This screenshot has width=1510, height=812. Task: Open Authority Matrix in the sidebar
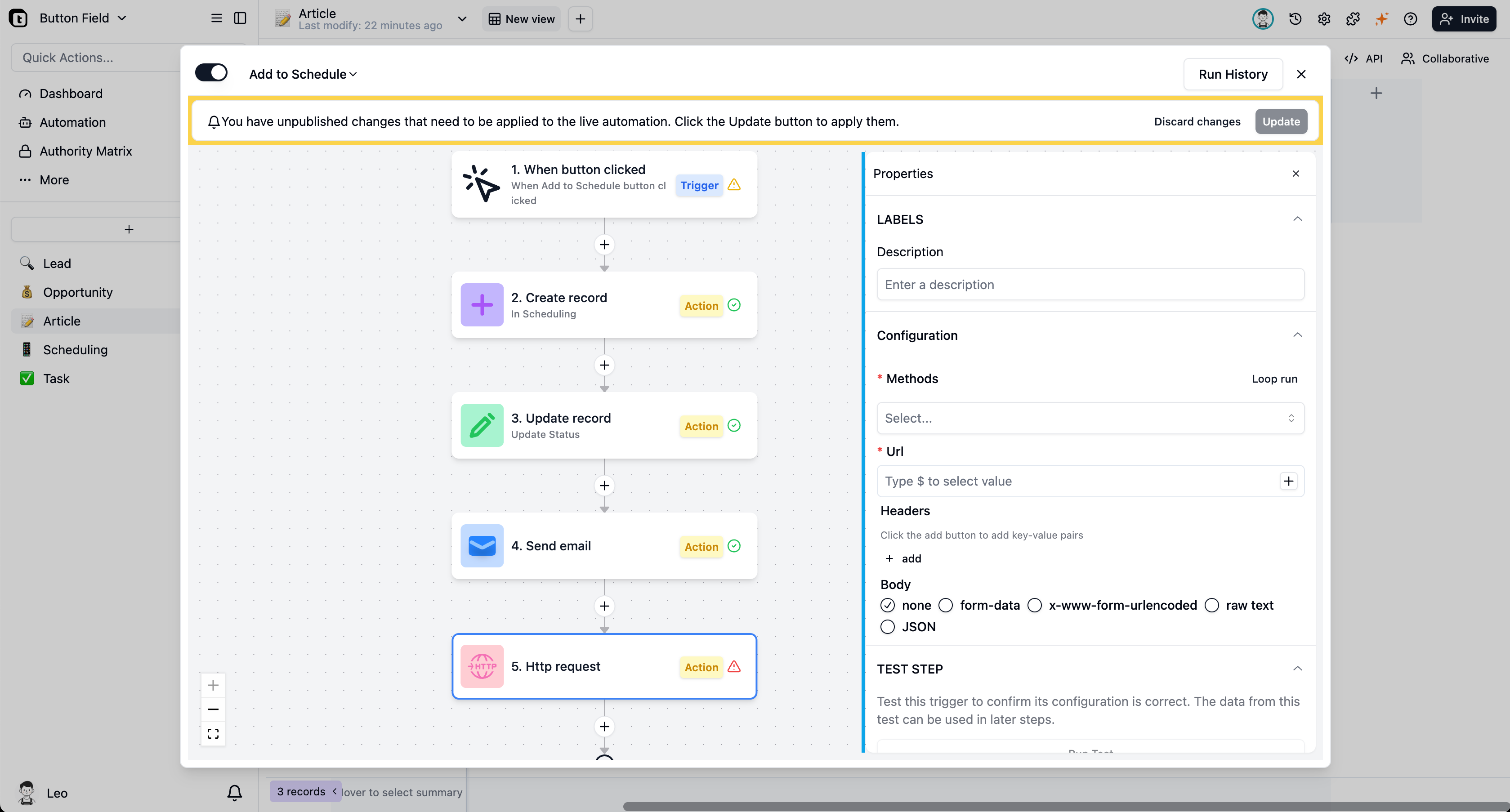85,151
